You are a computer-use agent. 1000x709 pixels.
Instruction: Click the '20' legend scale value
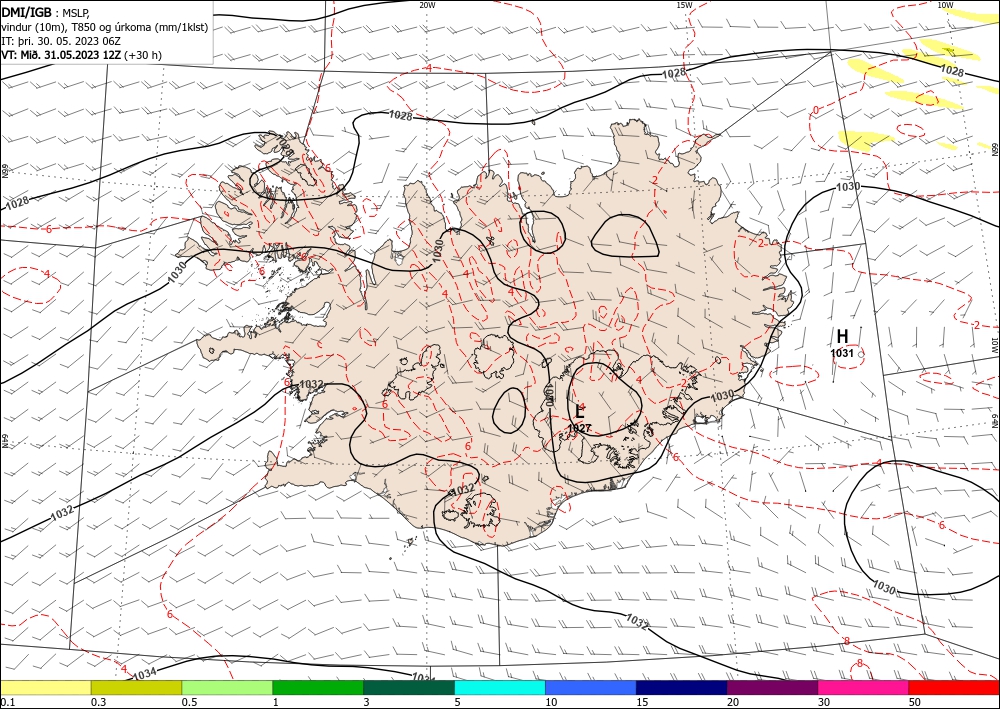tap(733, 702)
